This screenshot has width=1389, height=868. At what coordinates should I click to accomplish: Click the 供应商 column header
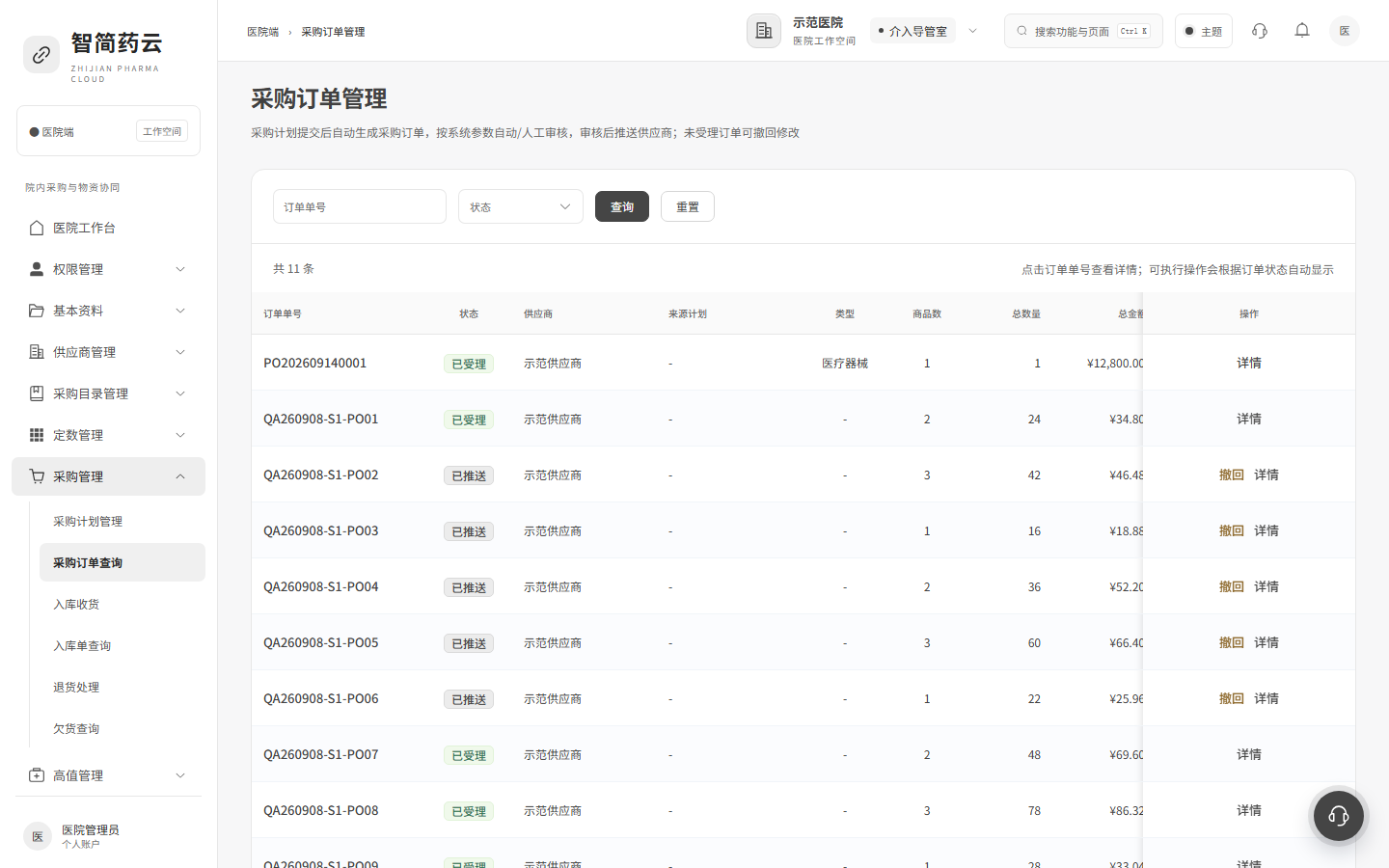coord(538,313)
